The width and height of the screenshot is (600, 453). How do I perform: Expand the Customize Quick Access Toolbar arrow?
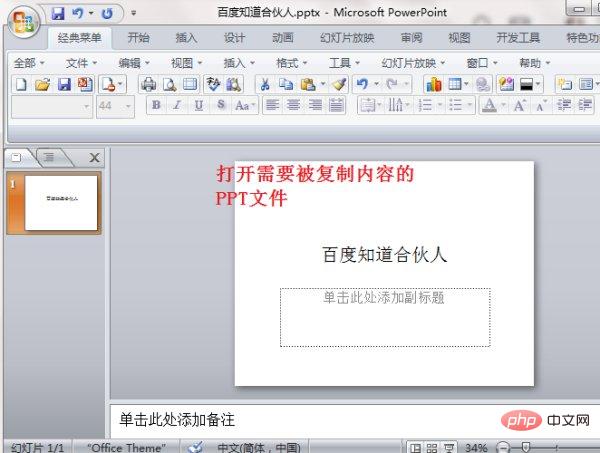pyautogui.click(x=134, y=13)
